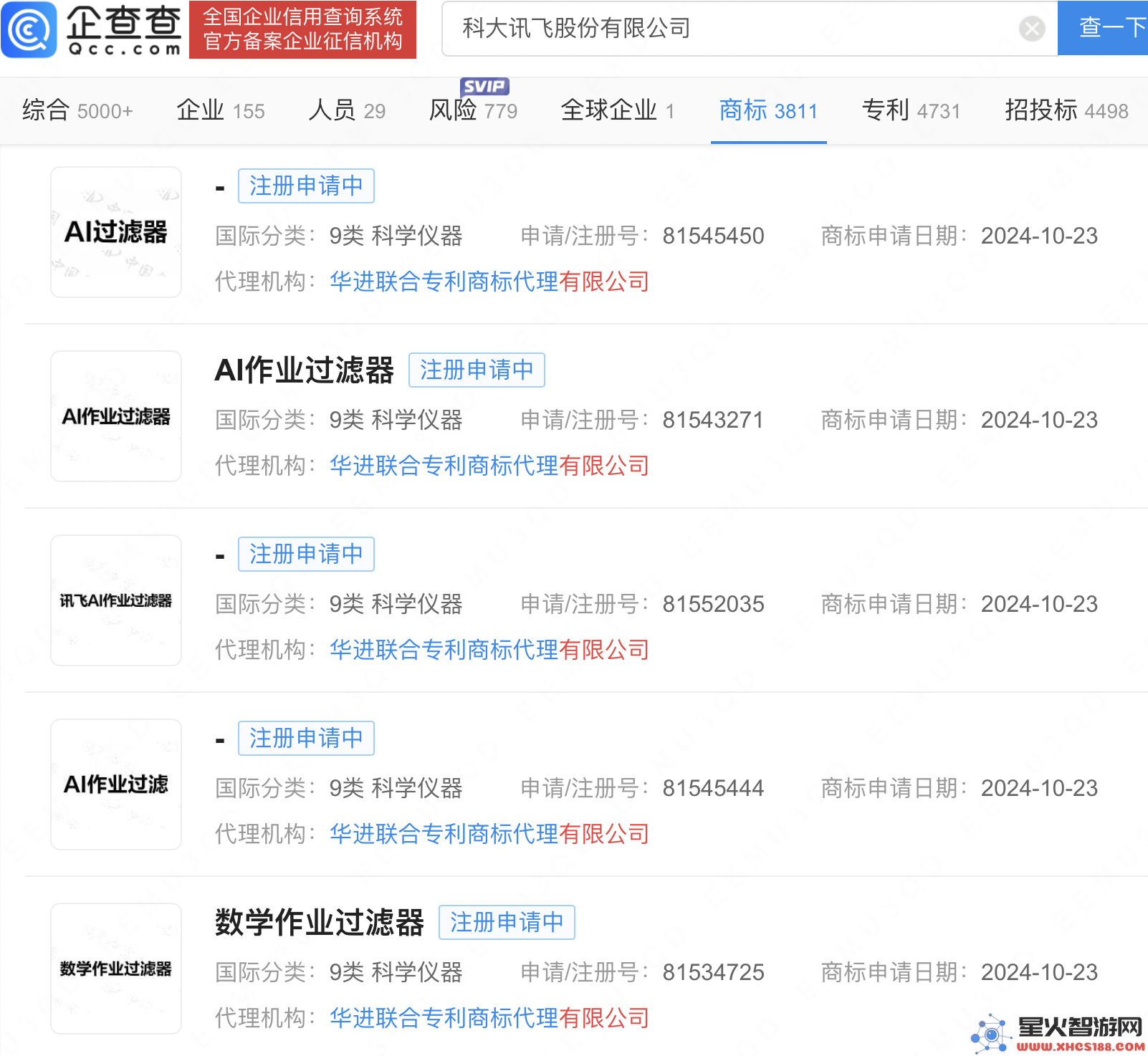Open the AI作业过滤器 trademark title
Viewport: 1148px width, 1056px height.
tap(305, 370)
